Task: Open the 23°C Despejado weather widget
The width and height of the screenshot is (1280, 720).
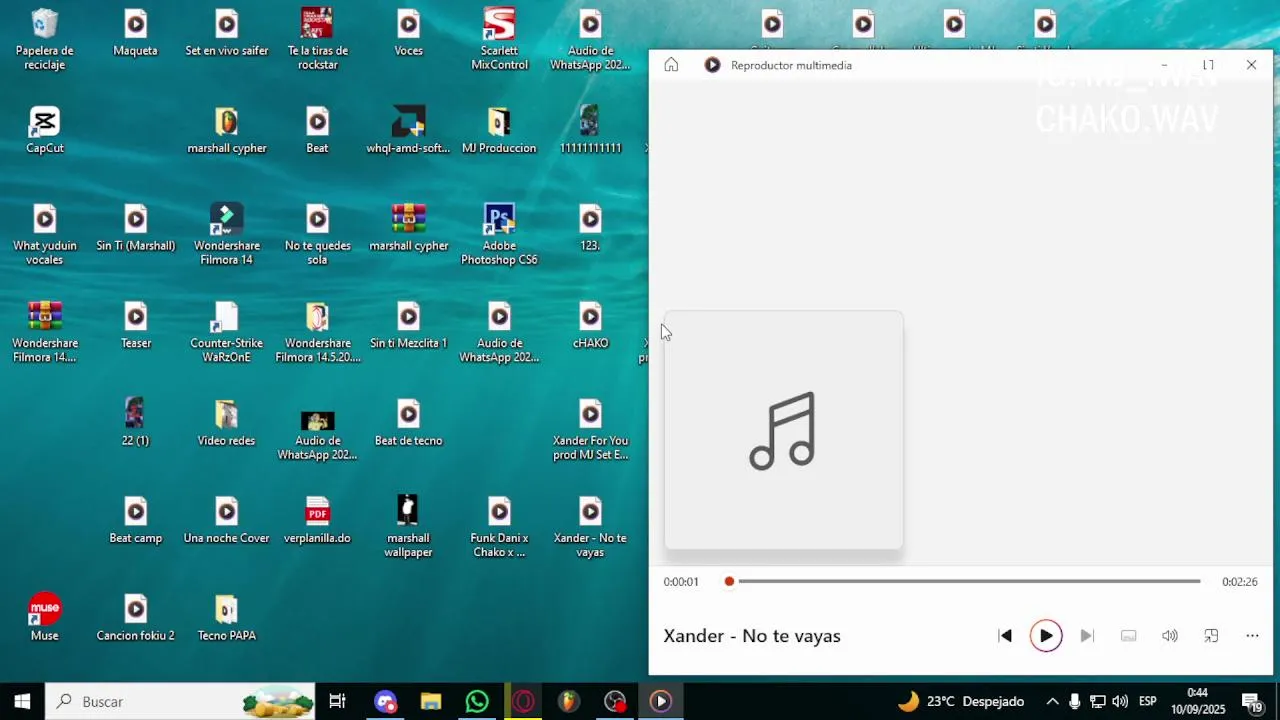Action: click(x=960, y=701)
